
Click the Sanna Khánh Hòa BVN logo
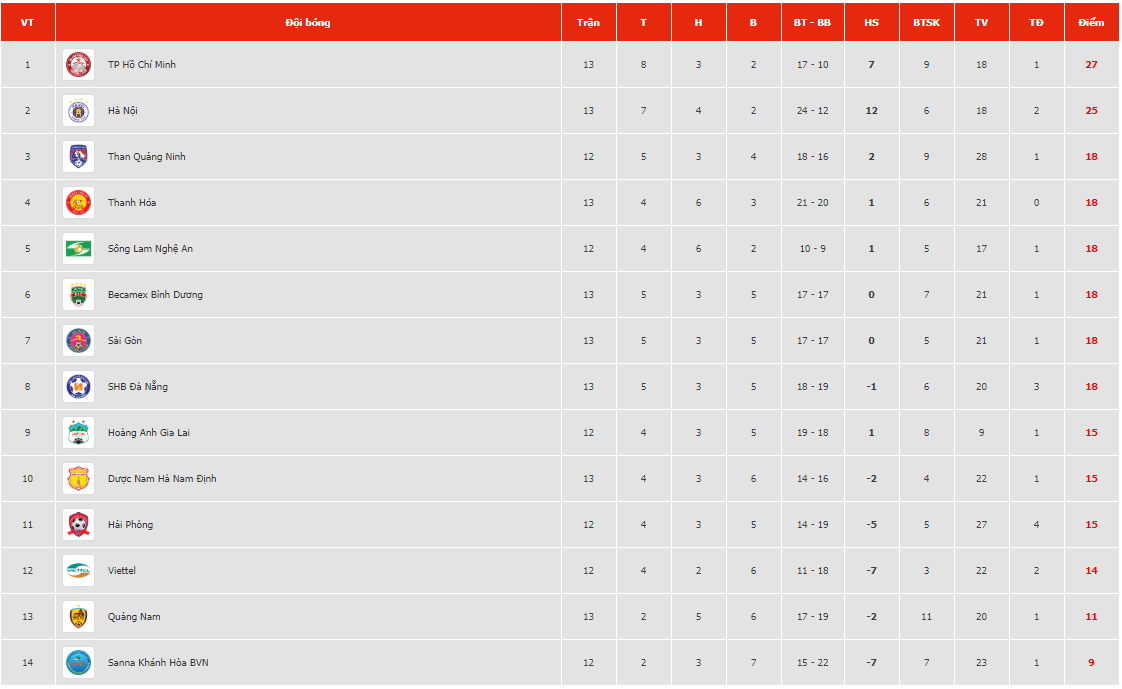pyautogui.click(x=78, y=663)
